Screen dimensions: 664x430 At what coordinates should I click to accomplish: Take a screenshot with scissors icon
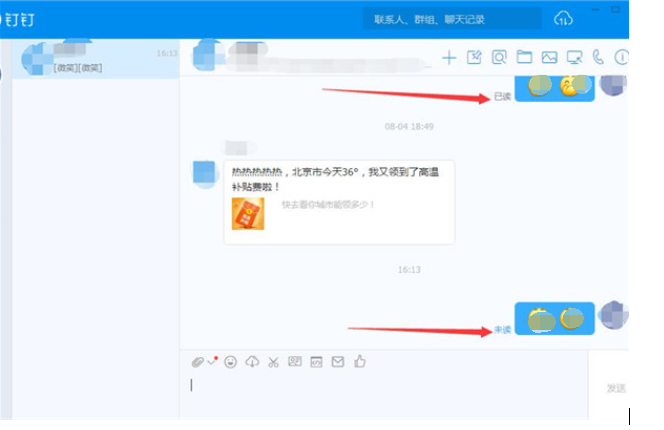(x=272, y=361)
